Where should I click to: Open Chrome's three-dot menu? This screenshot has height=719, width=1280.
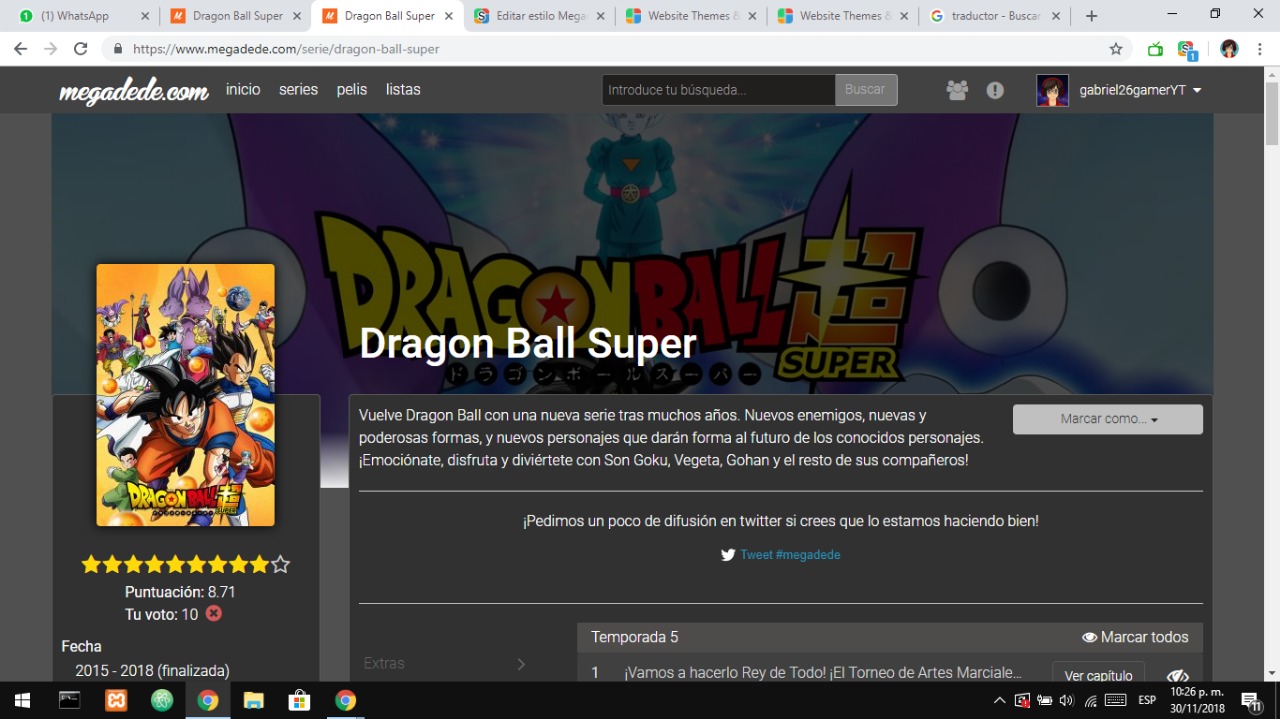pos(1258,49)
